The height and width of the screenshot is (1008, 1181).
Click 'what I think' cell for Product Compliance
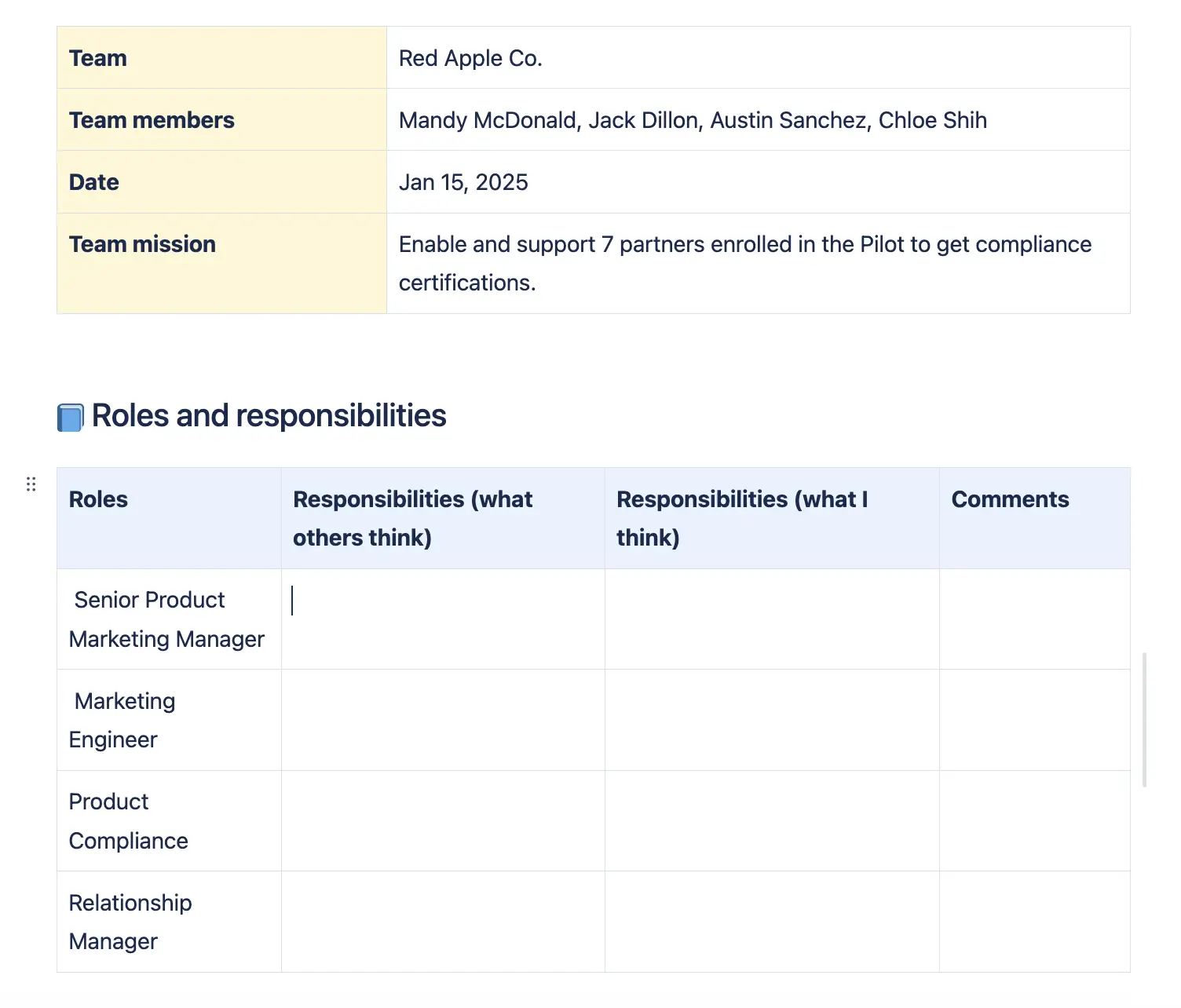[772, 821]
